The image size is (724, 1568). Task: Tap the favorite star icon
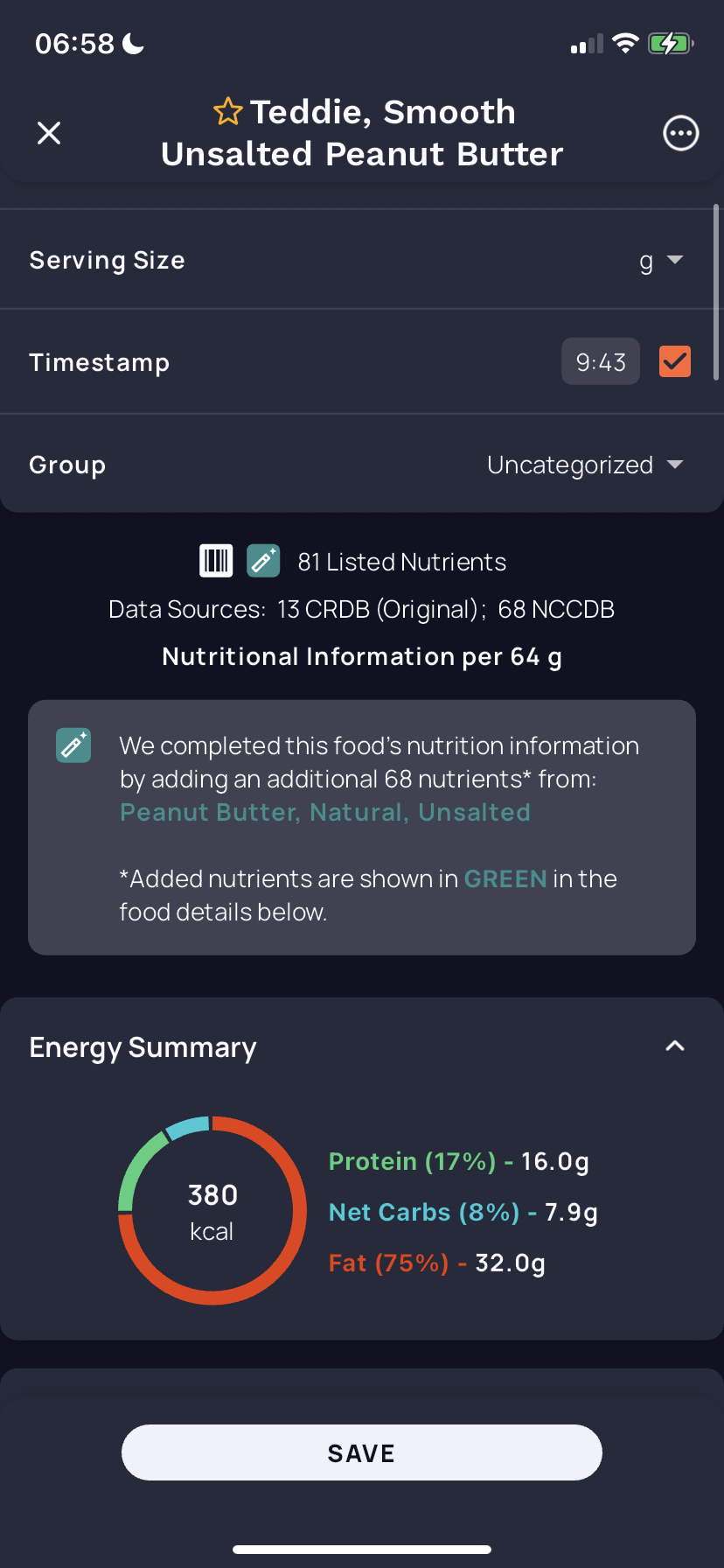[x=228, y=112]
